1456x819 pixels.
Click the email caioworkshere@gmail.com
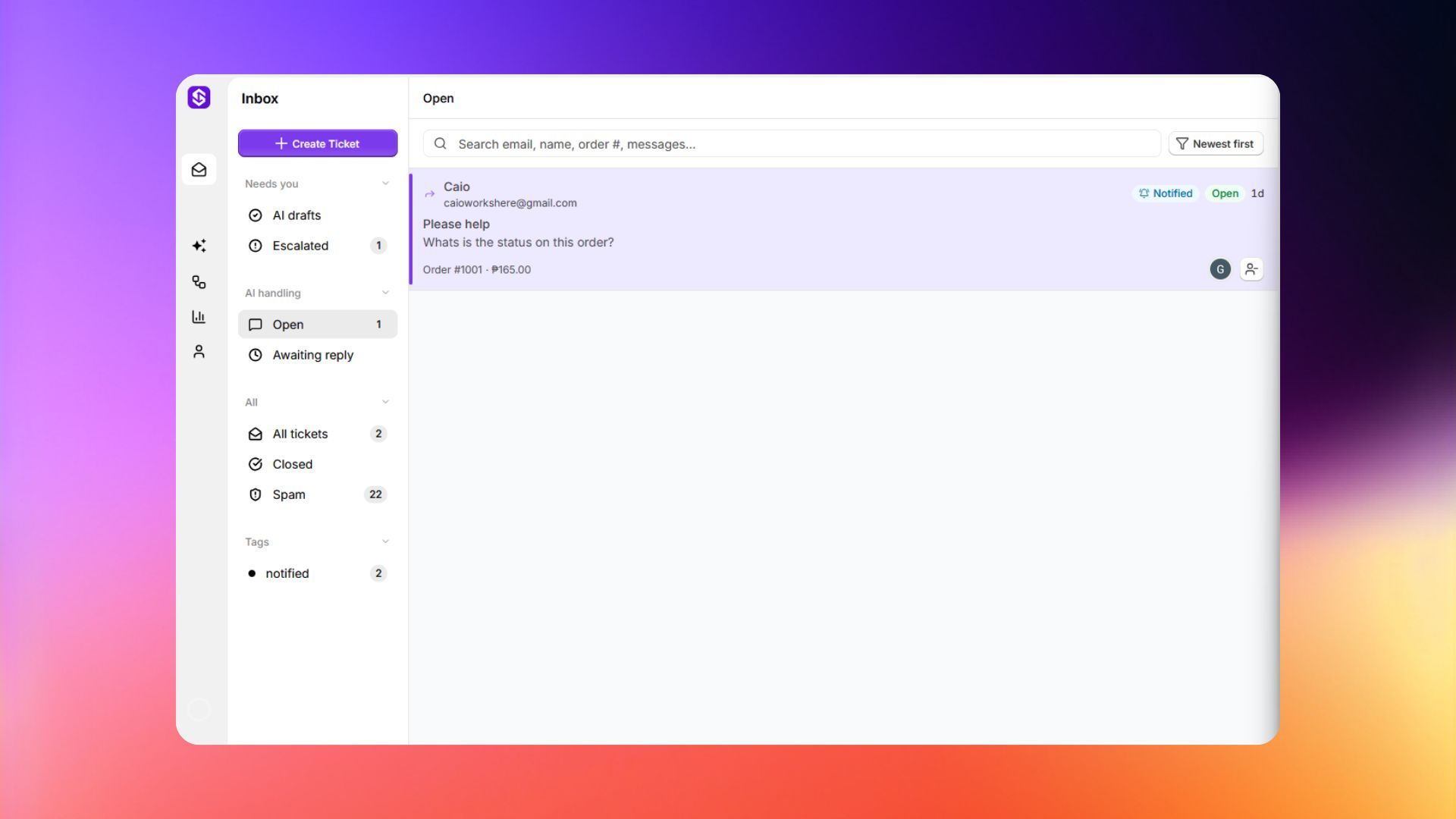coord(510,203)
